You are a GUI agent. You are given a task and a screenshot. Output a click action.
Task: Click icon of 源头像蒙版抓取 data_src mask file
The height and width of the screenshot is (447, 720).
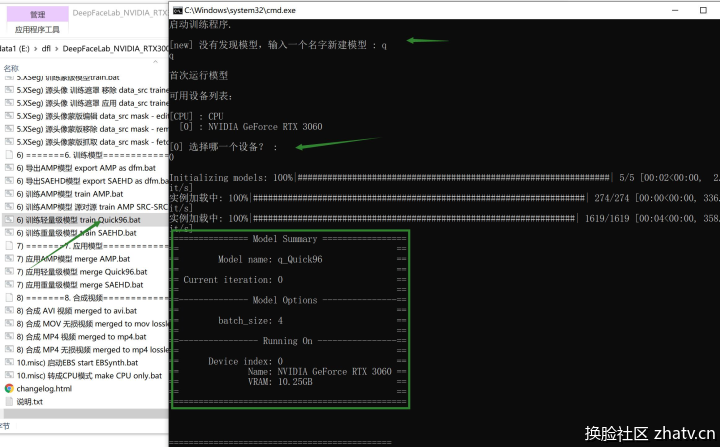point(9,142)
